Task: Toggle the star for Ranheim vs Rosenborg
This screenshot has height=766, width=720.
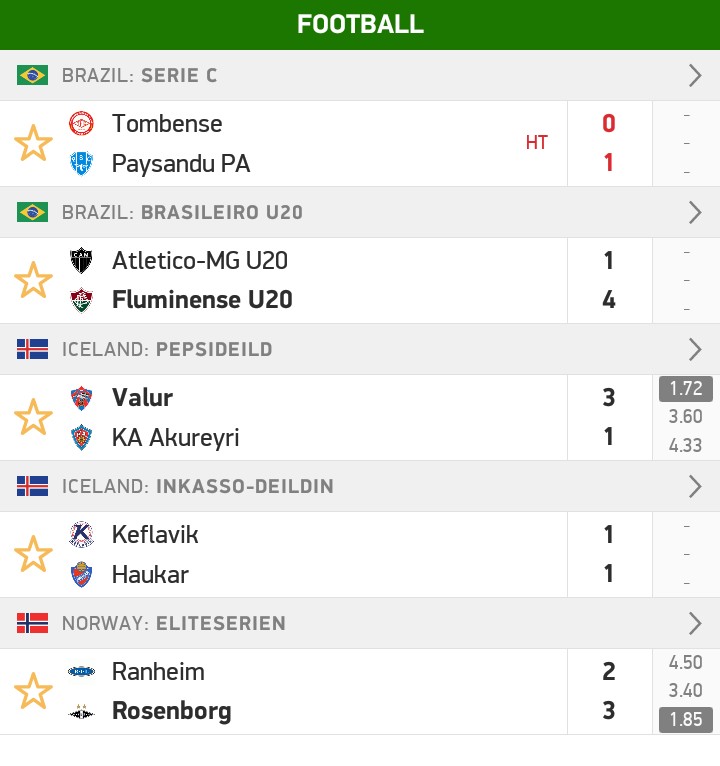Action: tap(33, 691)
